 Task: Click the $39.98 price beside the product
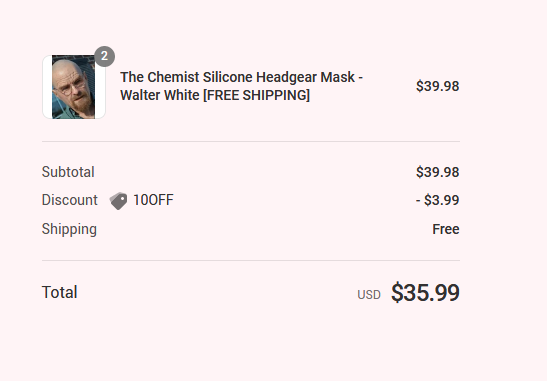point(437,86)
